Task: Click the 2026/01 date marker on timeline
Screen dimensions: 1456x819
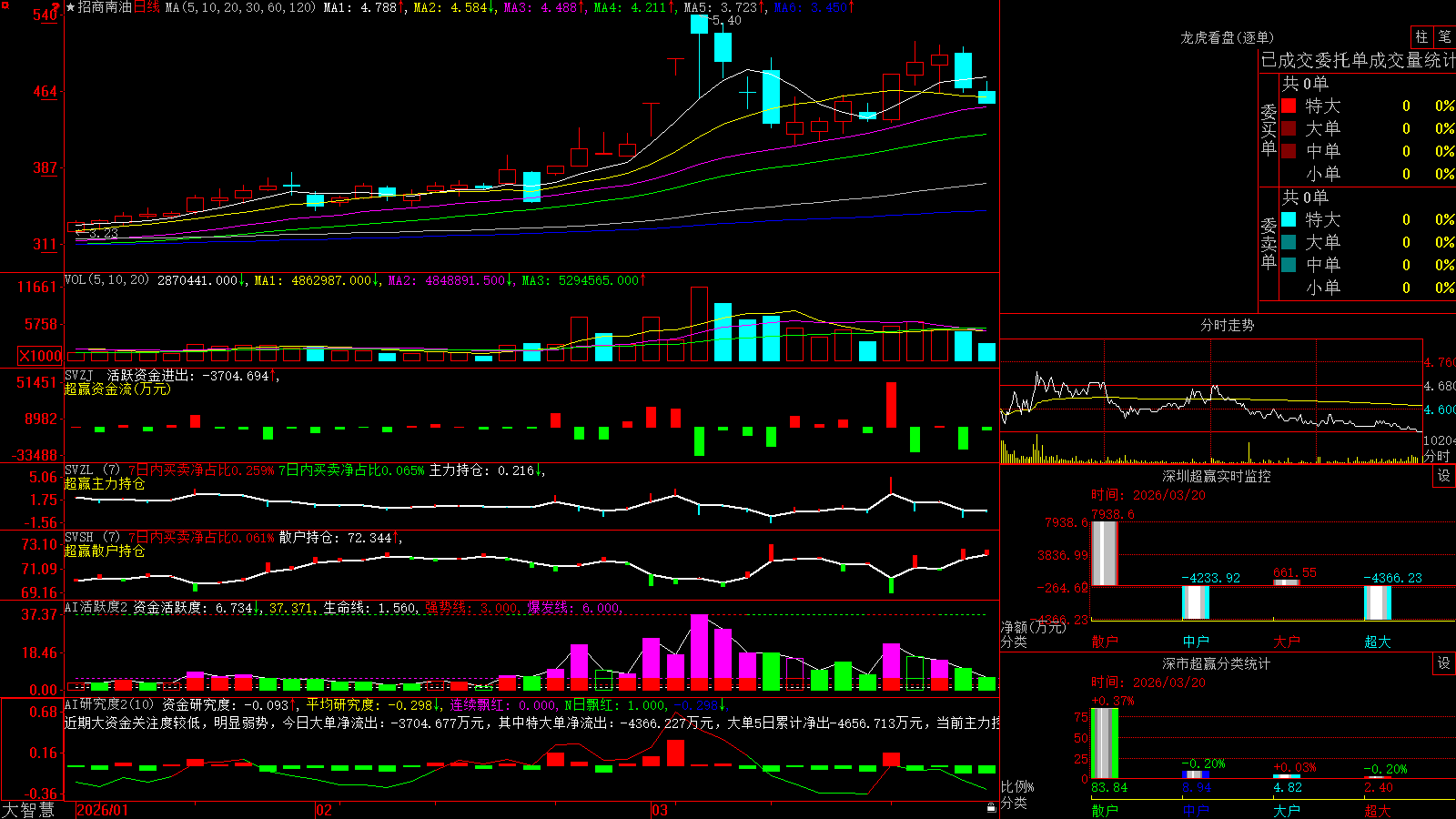Action: (103, 810)
